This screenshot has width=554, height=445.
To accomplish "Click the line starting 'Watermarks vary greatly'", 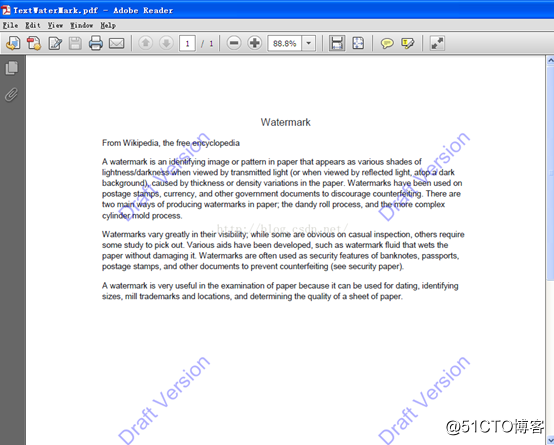I will click(x=283, y=234).
